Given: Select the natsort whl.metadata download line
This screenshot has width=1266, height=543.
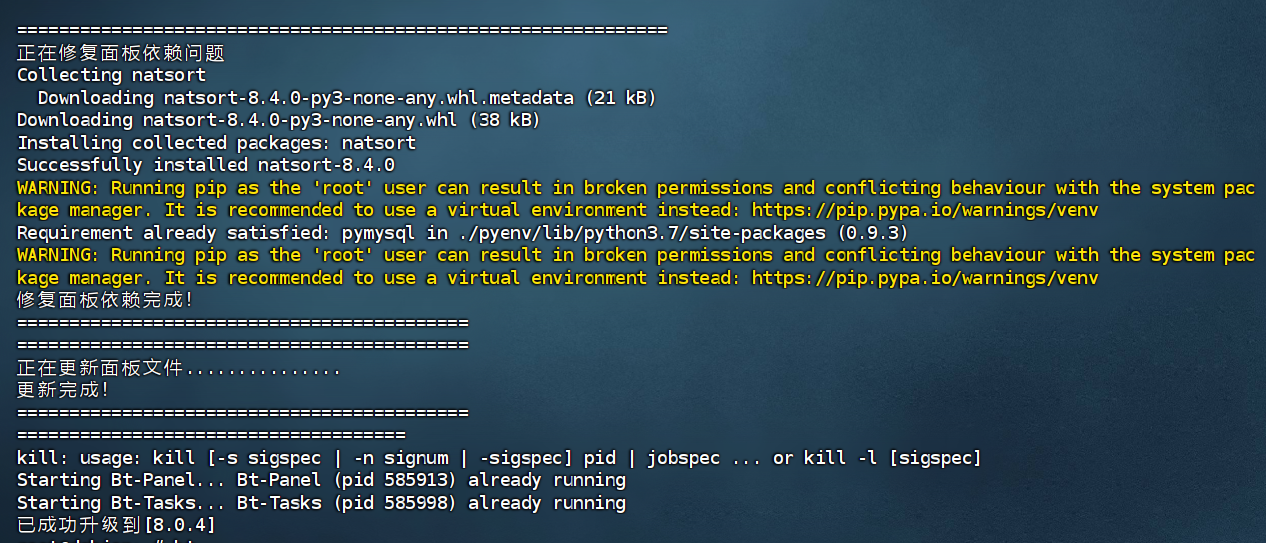Looking at the screenshot, I should [x=347, y=98].
